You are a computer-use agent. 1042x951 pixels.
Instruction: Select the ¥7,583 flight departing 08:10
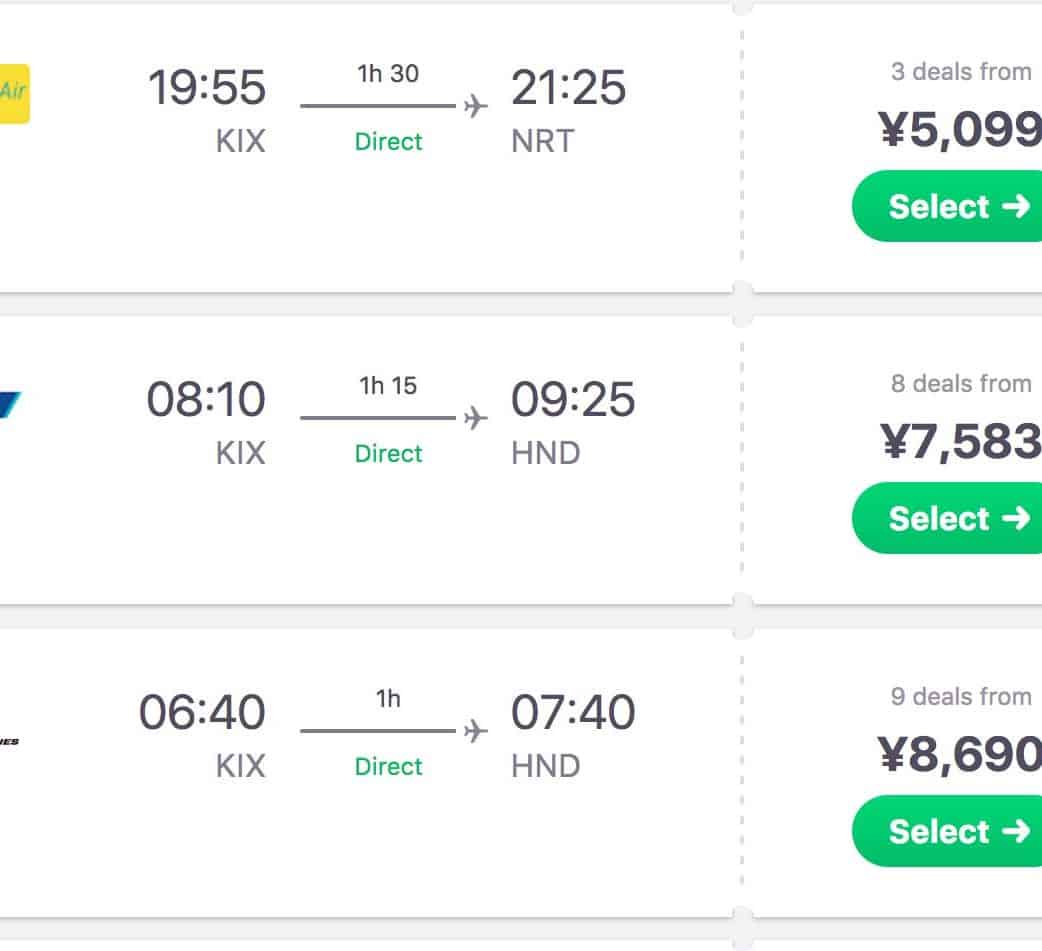[946, 518]
